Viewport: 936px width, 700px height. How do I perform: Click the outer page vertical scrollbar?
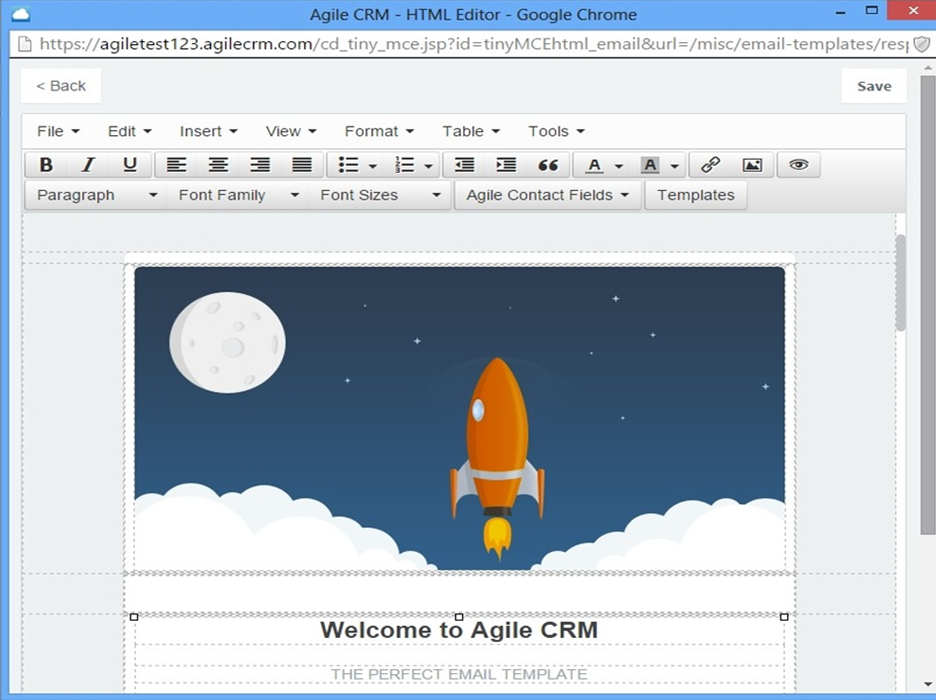point(928,304)
